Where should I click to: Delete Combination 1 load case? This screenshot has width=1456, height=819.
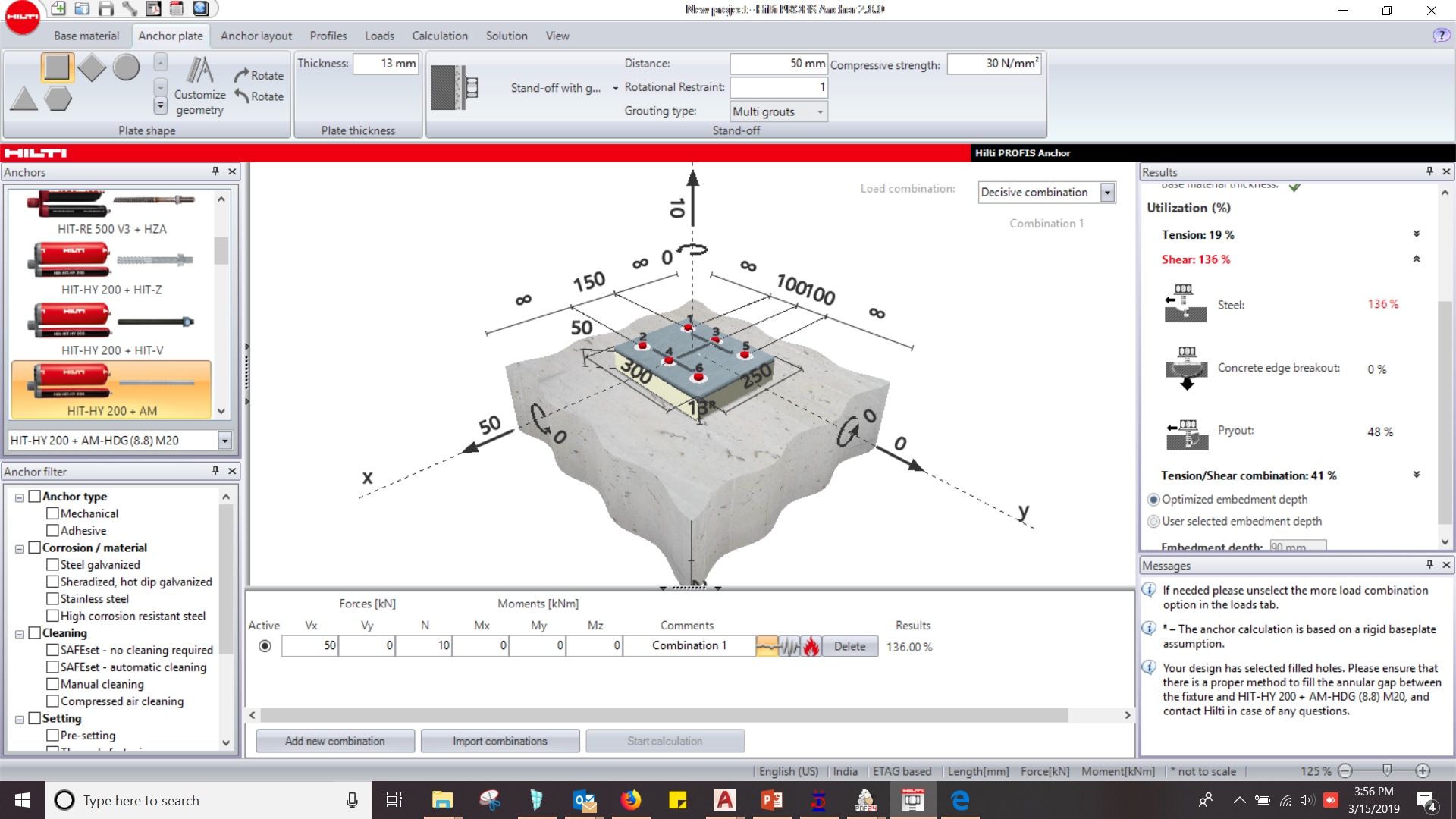[849, 645]
